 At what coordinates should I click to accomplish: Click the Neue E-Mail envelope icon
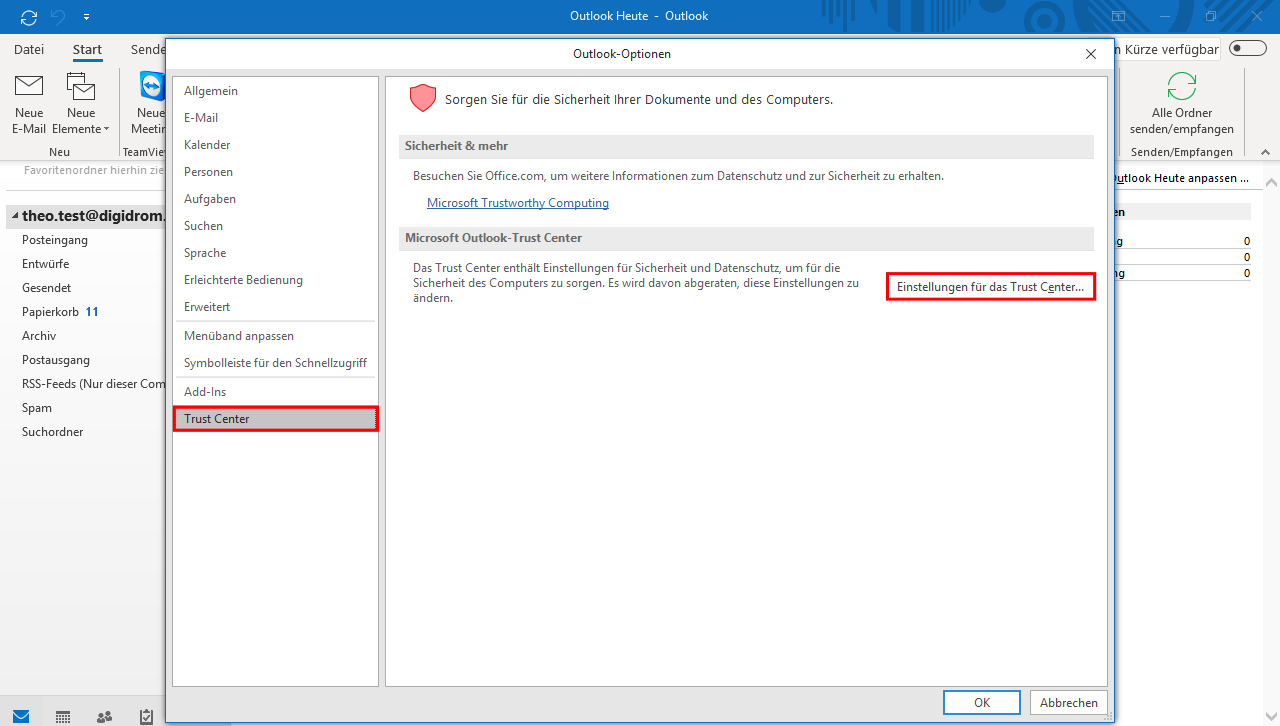(29, 88)
